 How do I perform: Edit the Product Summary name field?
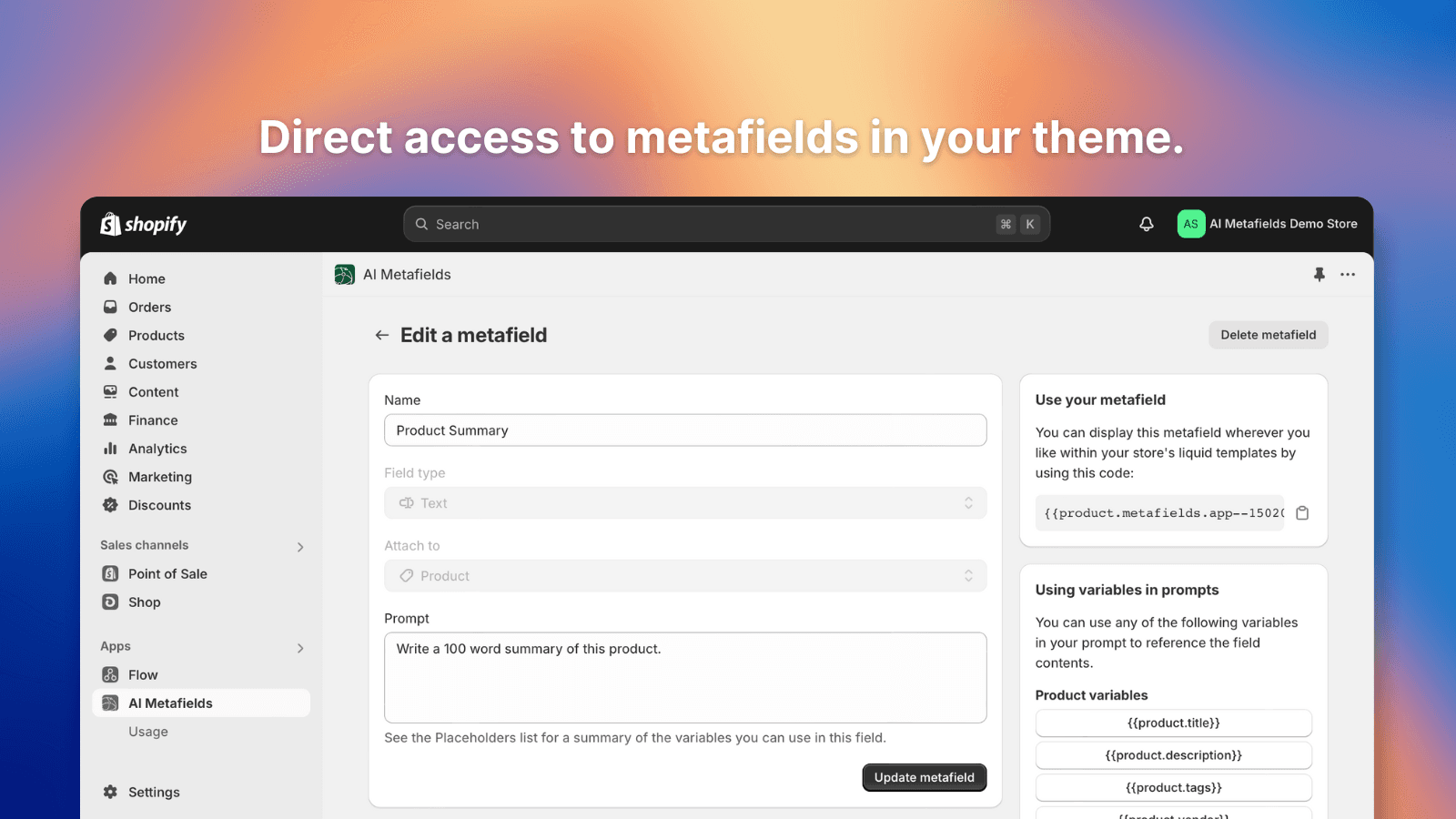[685, 430]
